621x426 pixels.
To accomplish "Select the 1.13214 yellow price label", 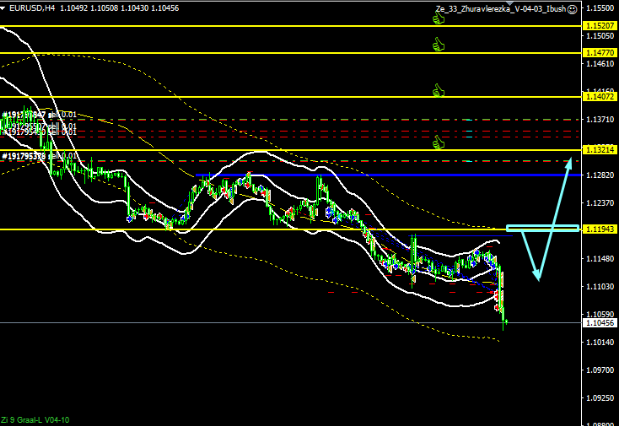I will 599,149.
